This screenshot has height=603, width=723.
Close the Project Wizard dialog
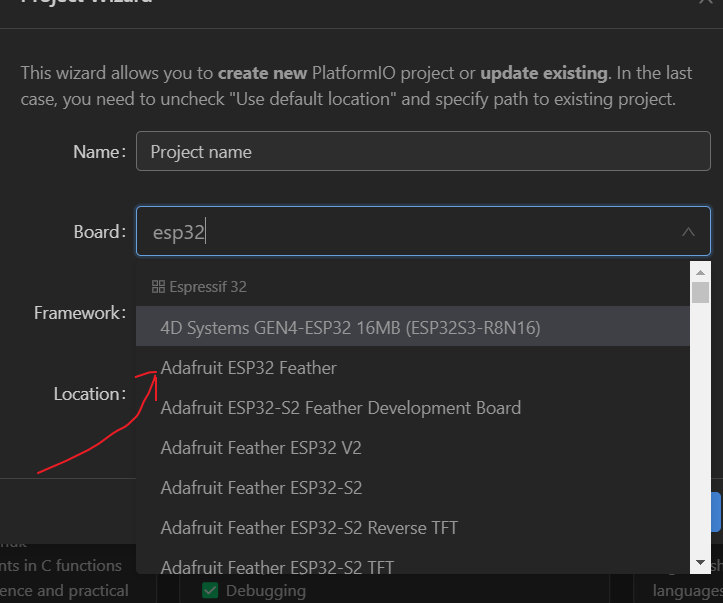tap(706, 3)
